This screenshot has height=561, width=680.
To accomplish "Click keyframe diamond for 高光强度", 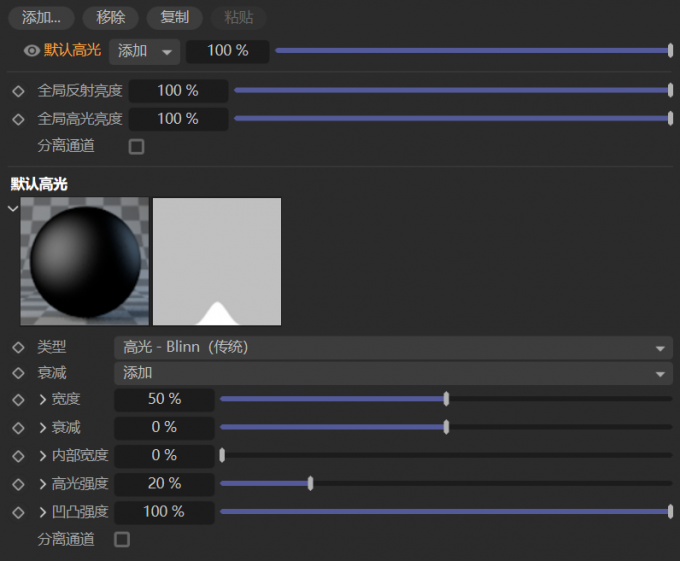I will coord(18,484).
